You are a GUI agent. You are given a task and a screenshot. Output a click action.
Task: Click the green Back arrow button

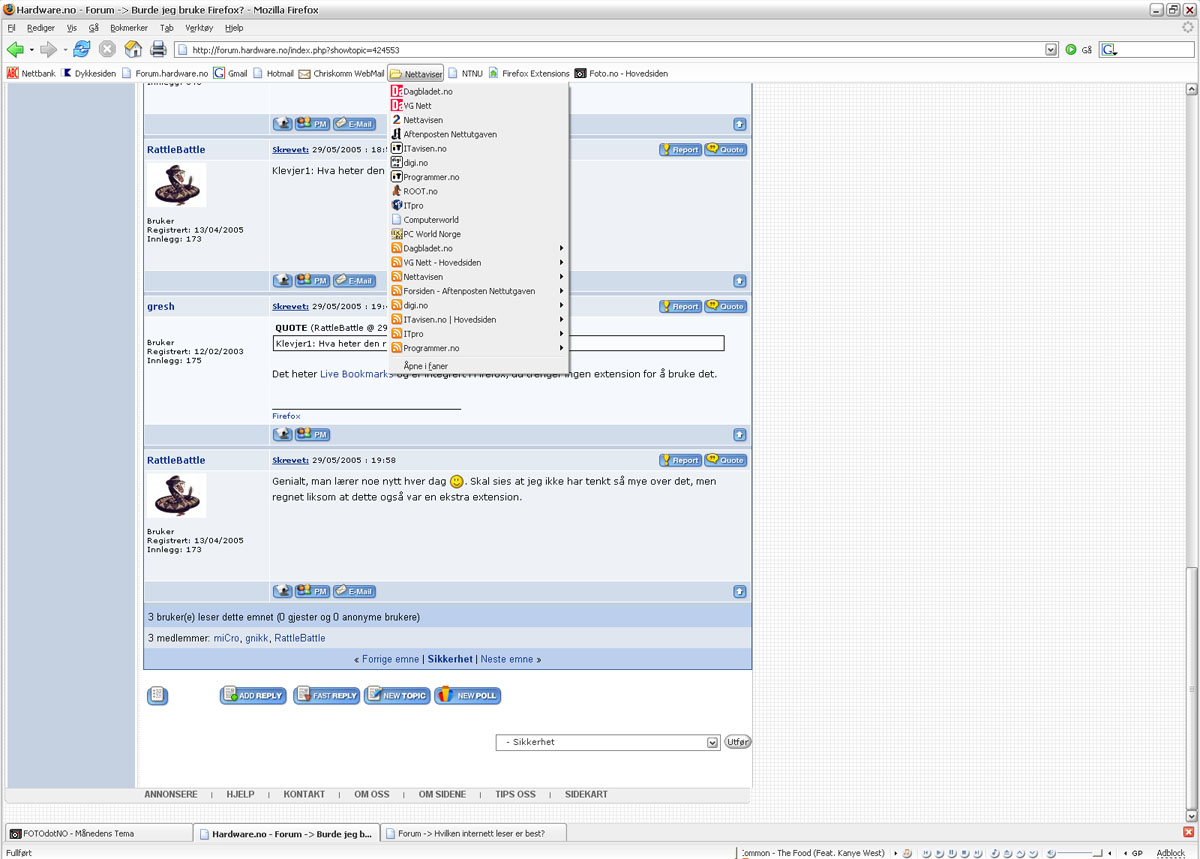[x=15, y=49]
